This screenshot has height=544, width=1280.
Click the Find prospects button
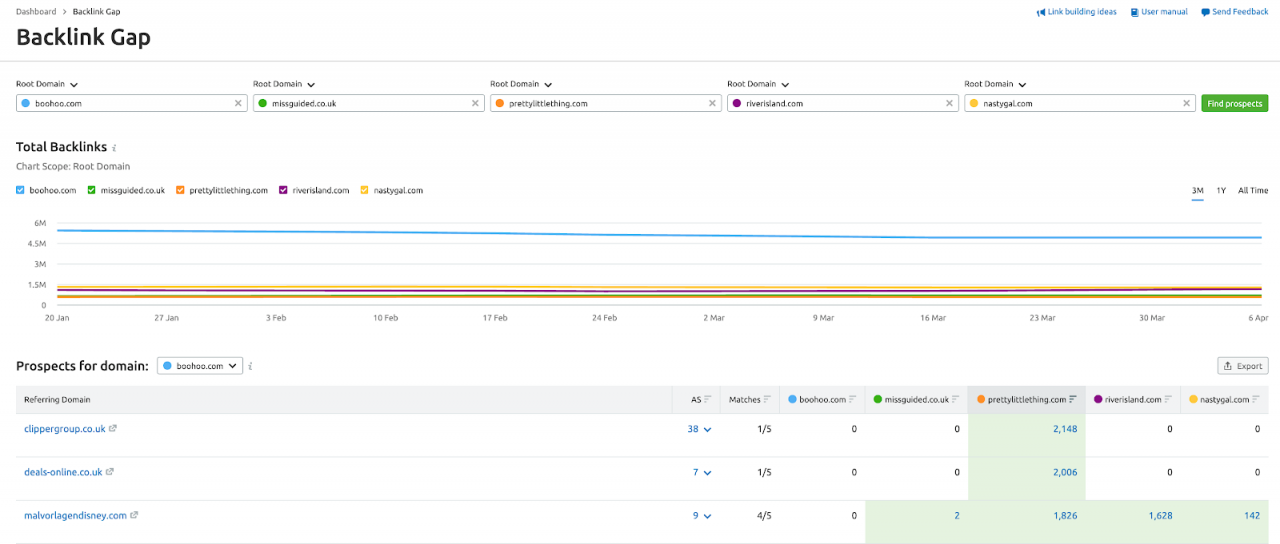pyautogui.click(x=1235, y=103)
